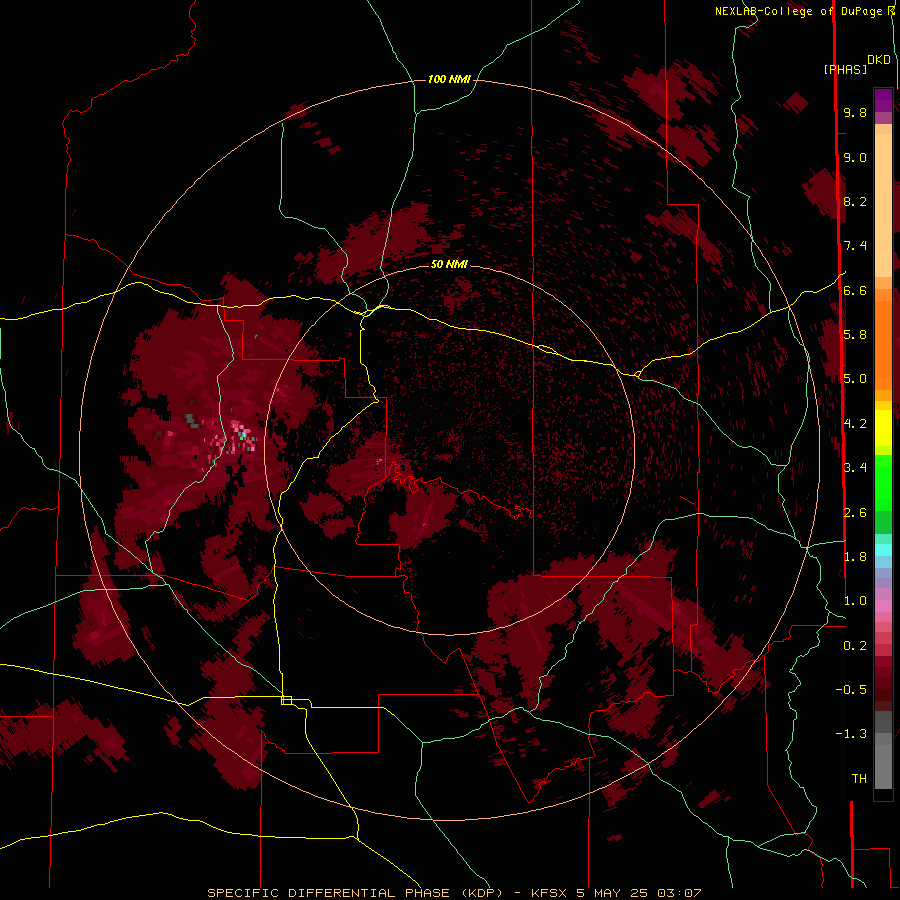
Task: Select the 9.0 scale value
Action: pyautogui.click(x=855, y=157)
